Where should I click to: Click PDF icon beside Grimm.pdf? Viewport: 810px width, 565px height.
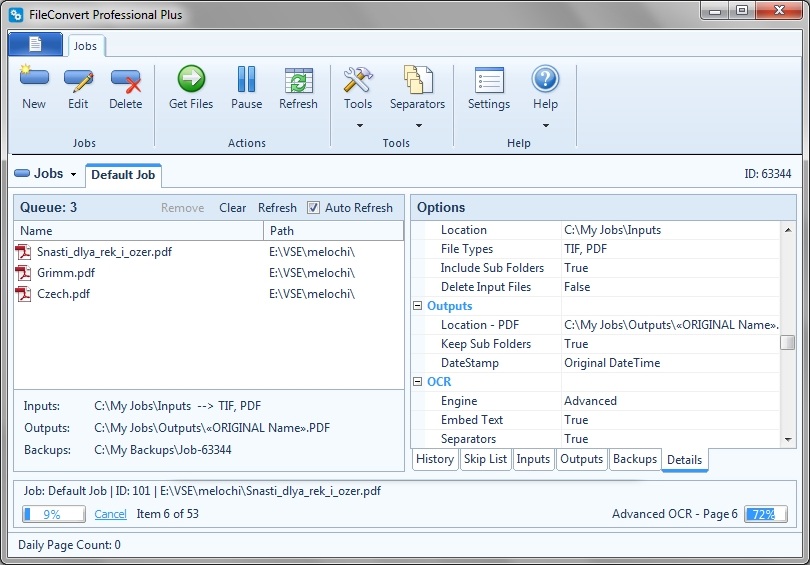[23, 273]
